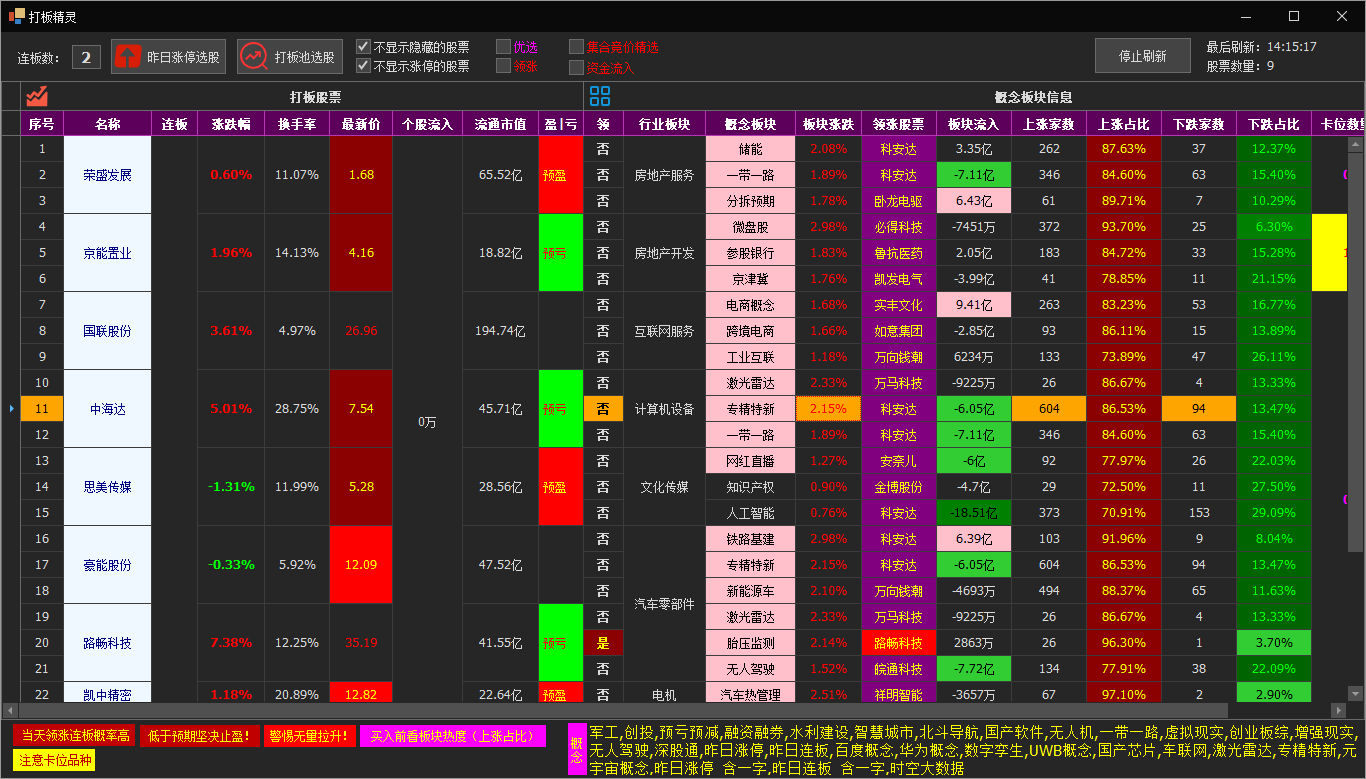Enable the 资金流入 checkbox
The width and height of the screenshot is (1366, 779).
(x=576, y=67)
